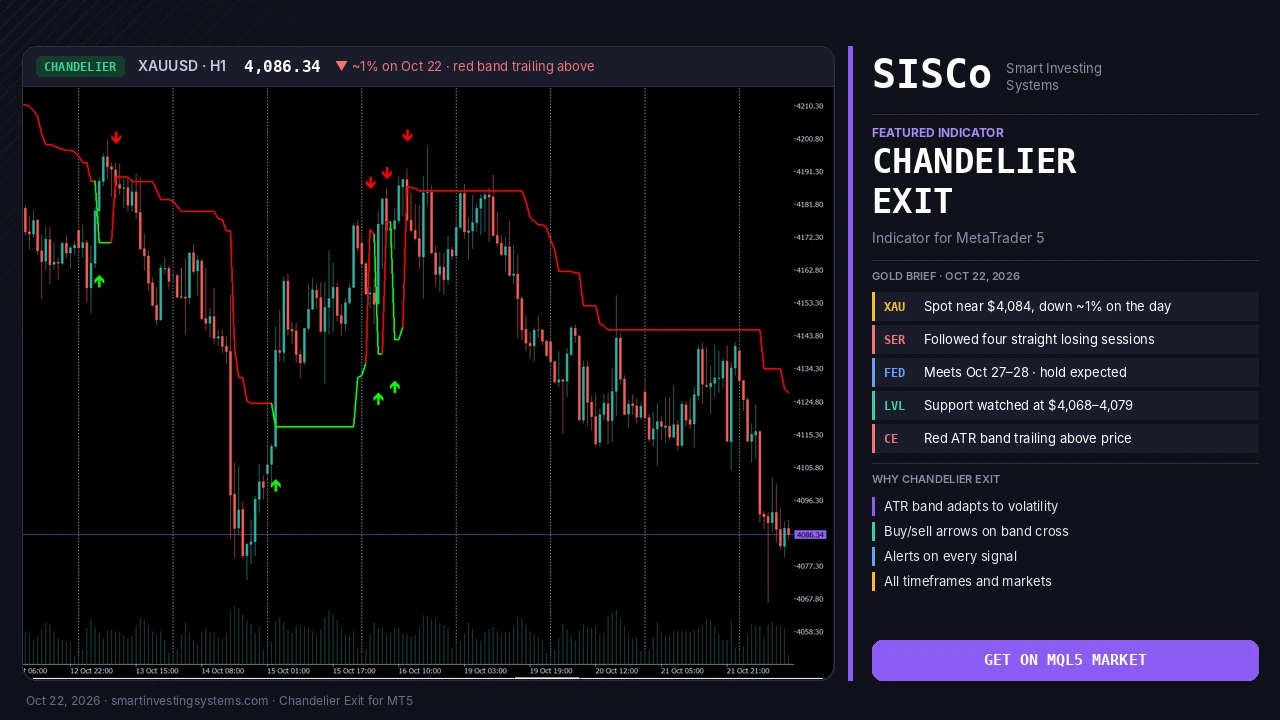Click the green CHANDELIER badge
Viewport: 1280px width, 720px height.
click(80, 66)
